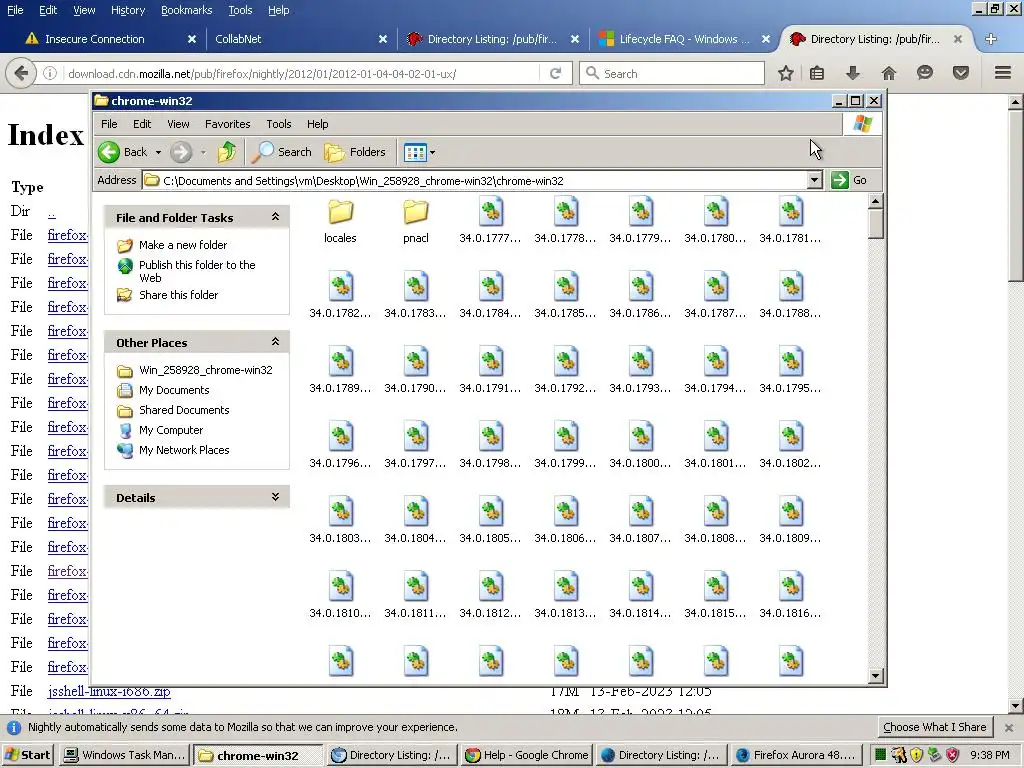
Task: Select the 34.0.1813 file icon
Action: 566,588
